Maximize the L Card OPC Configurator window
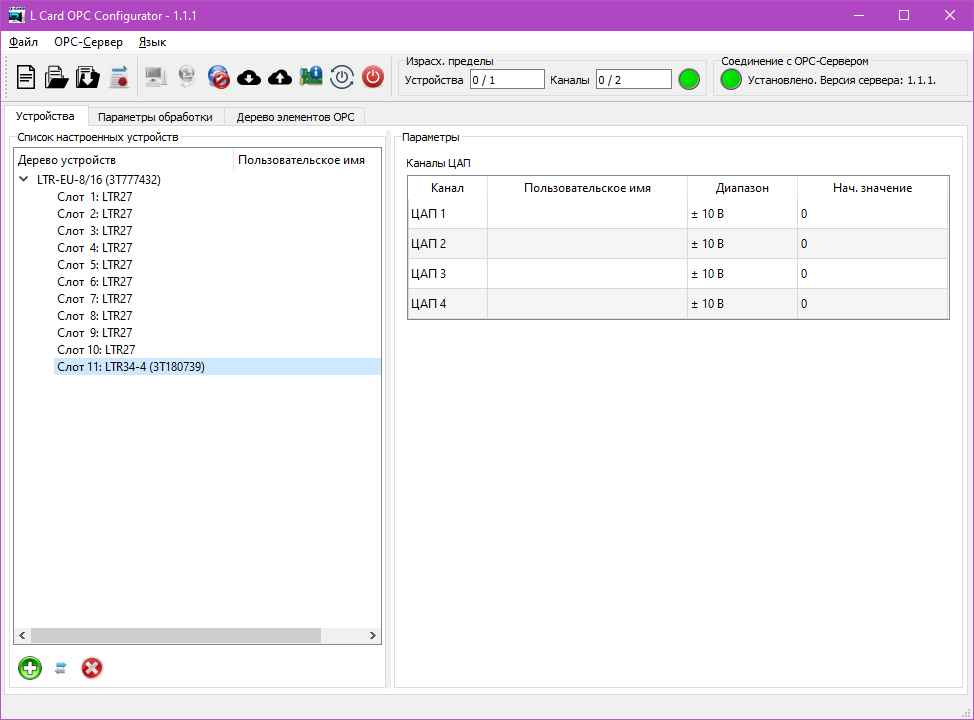Screen dimensions: 974x720 [x=904, y=16]
